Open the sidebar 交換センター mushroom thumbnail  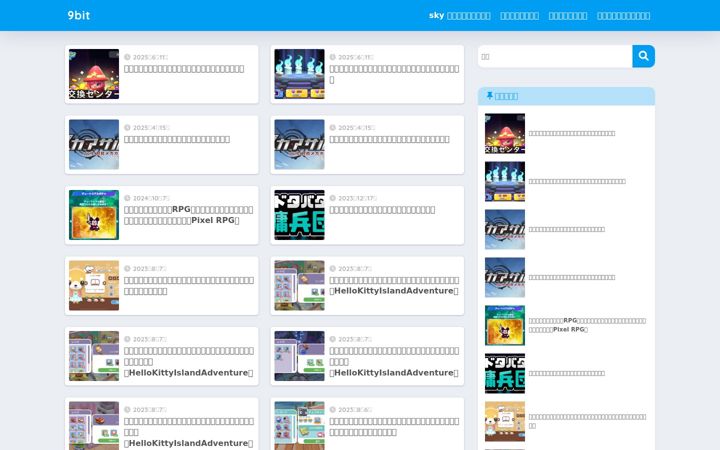click(505, 133)
